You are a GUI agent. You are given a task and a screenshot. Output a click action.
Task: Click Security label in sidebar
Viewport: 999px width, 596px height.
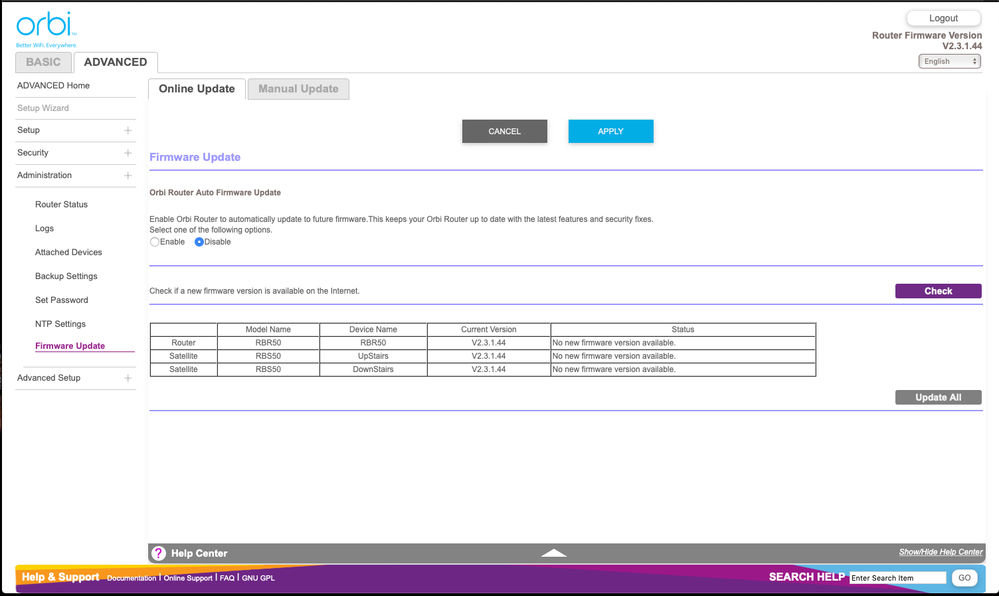pyautogui.click(x=32, y=153)
